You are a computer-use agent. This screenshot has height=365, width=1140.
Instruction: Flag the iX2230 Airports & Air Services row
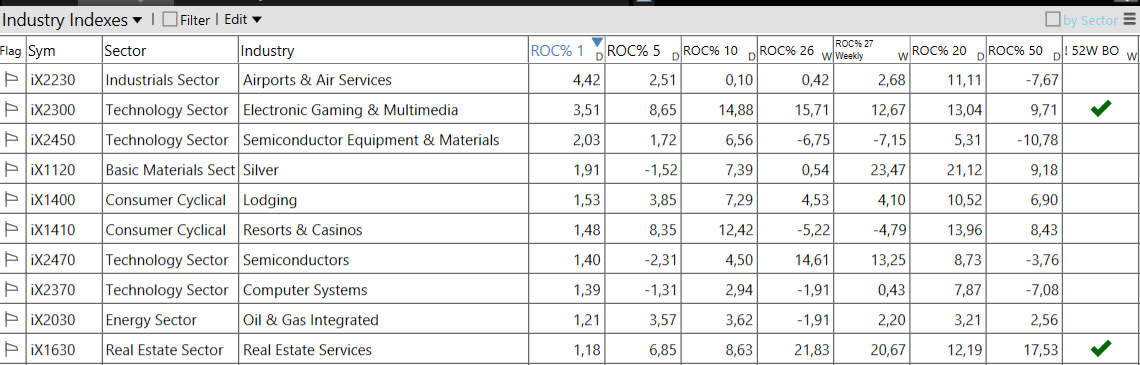point(12,80)
